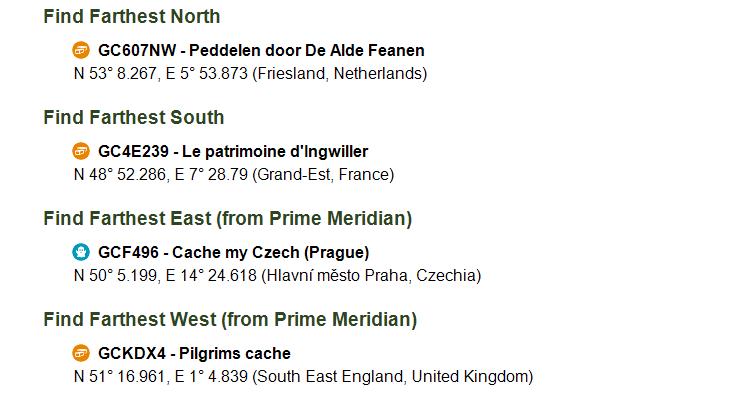Click the teal virtual cache ghost icon
750x403 pixels.
(81, 252)
